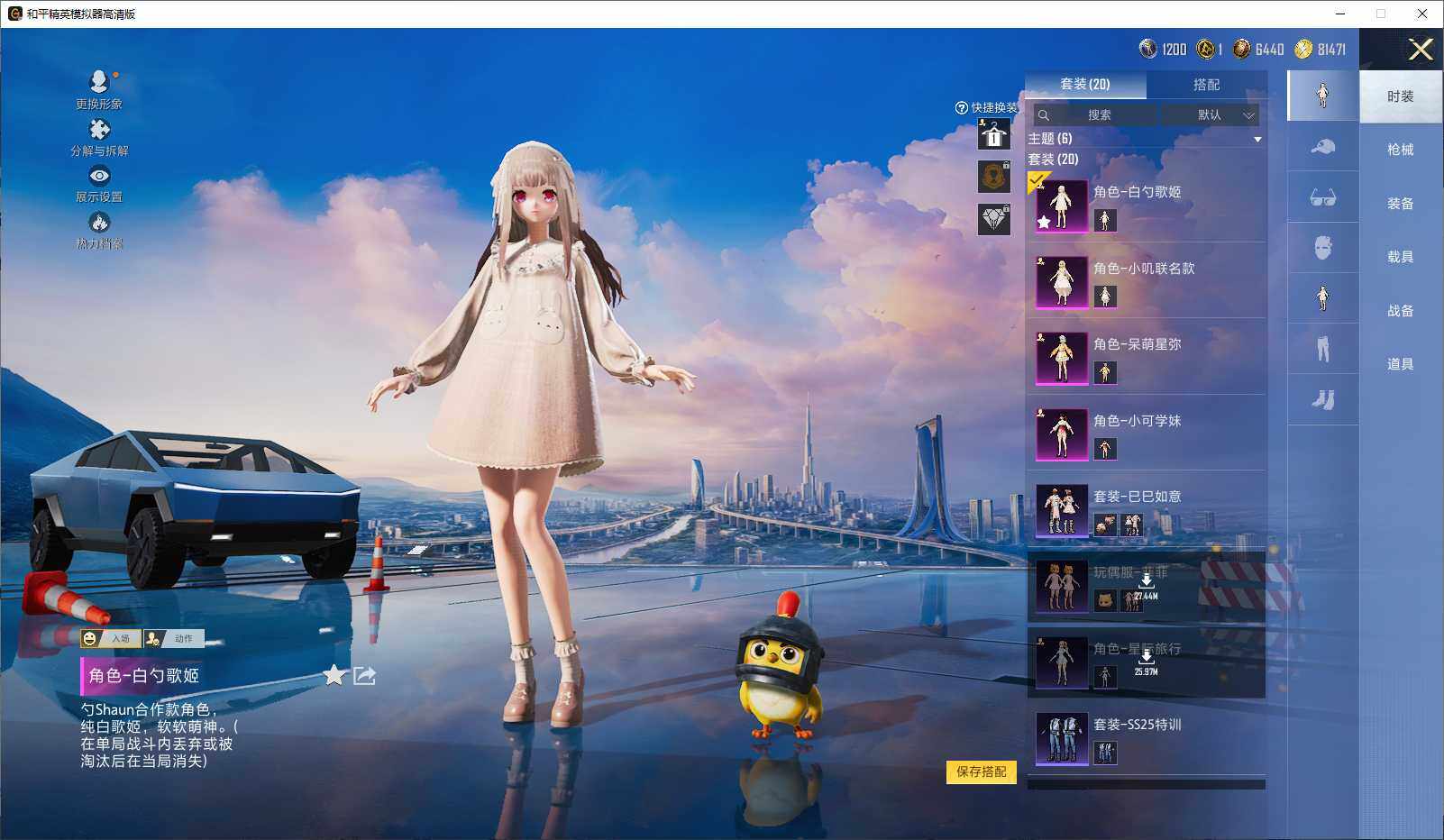
Task: Open 分解与拆解 puzzle piece icon
Action: coord(99,129)
